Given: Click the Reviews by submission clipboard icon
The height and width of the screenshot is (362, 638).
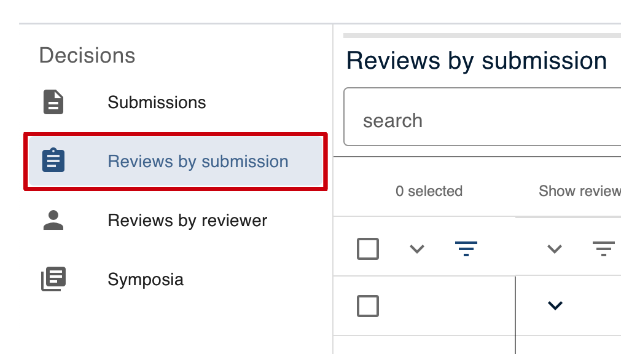Looking at the screenshot, I should [53, 161].
